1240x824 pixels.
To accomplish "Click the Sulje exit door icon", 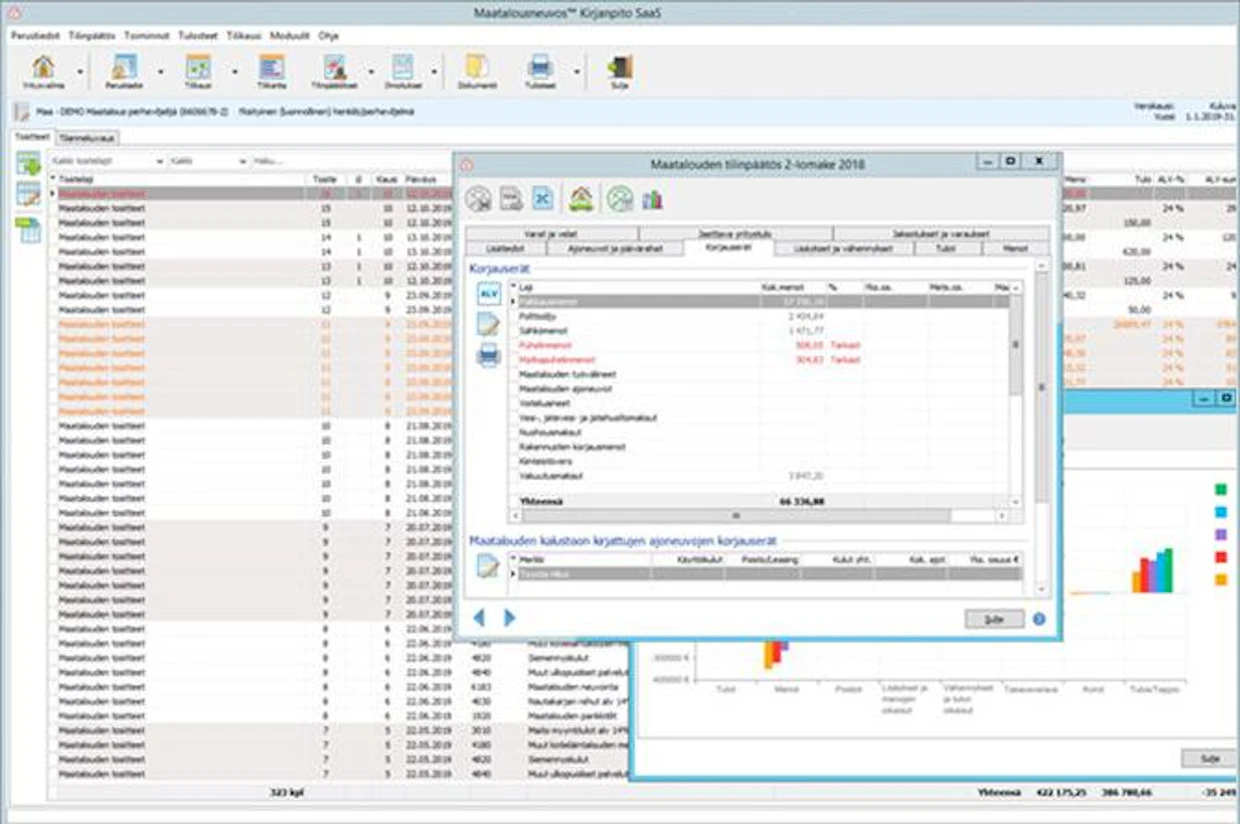I will [620, 67].
